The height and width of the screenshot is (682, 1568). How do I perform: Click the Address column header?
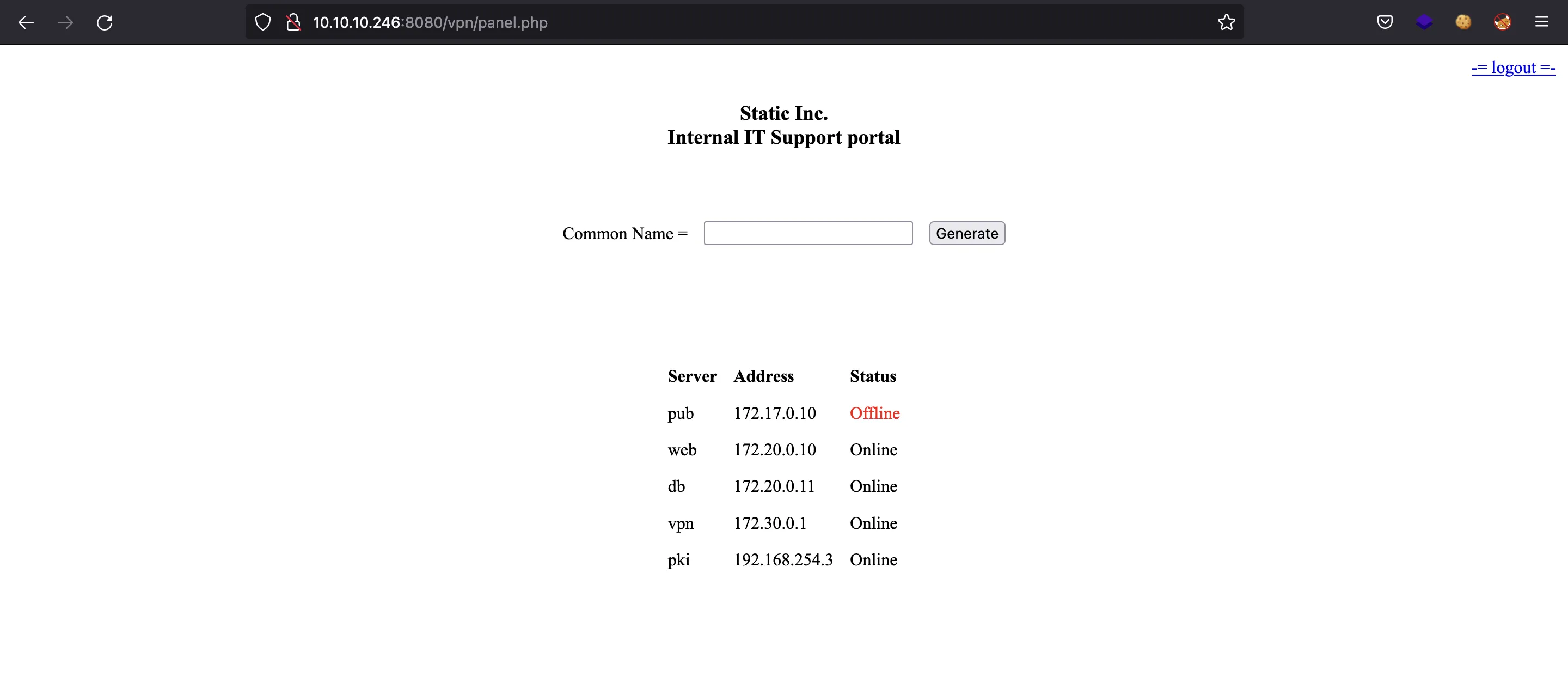(763, 375)
